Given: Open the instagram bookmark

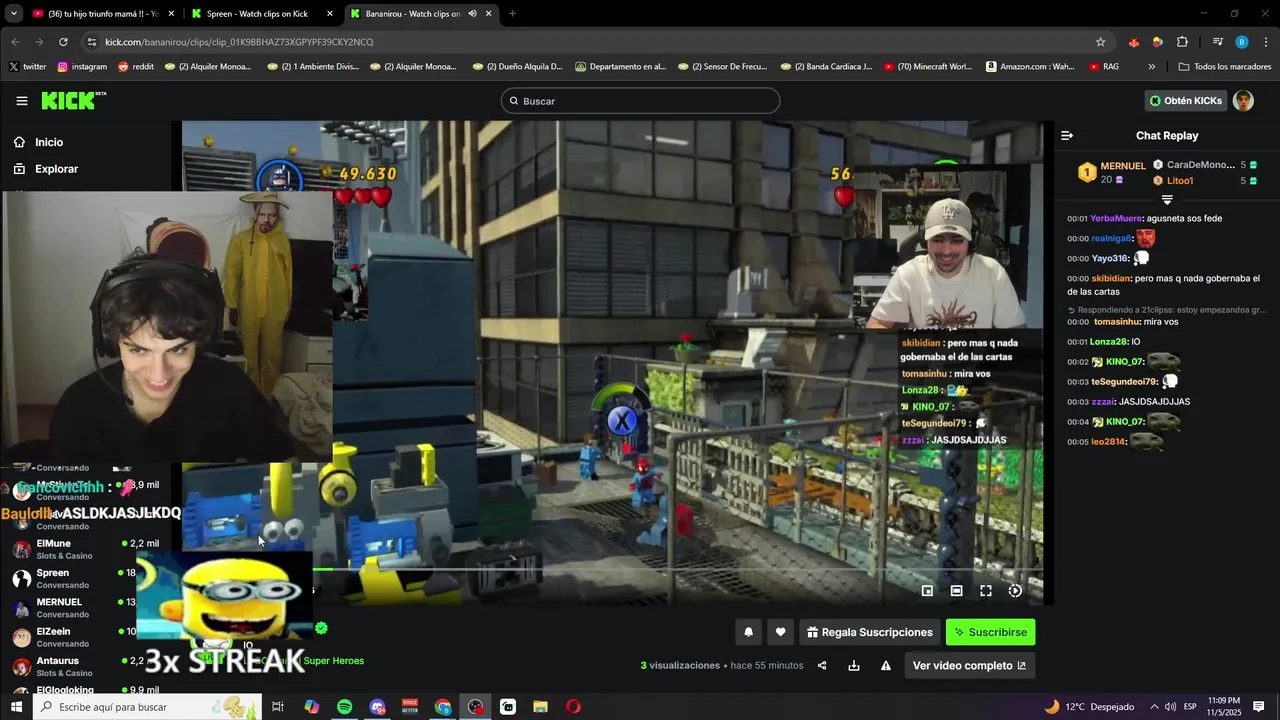Looking at the screenshot, I should click(82, 67).
